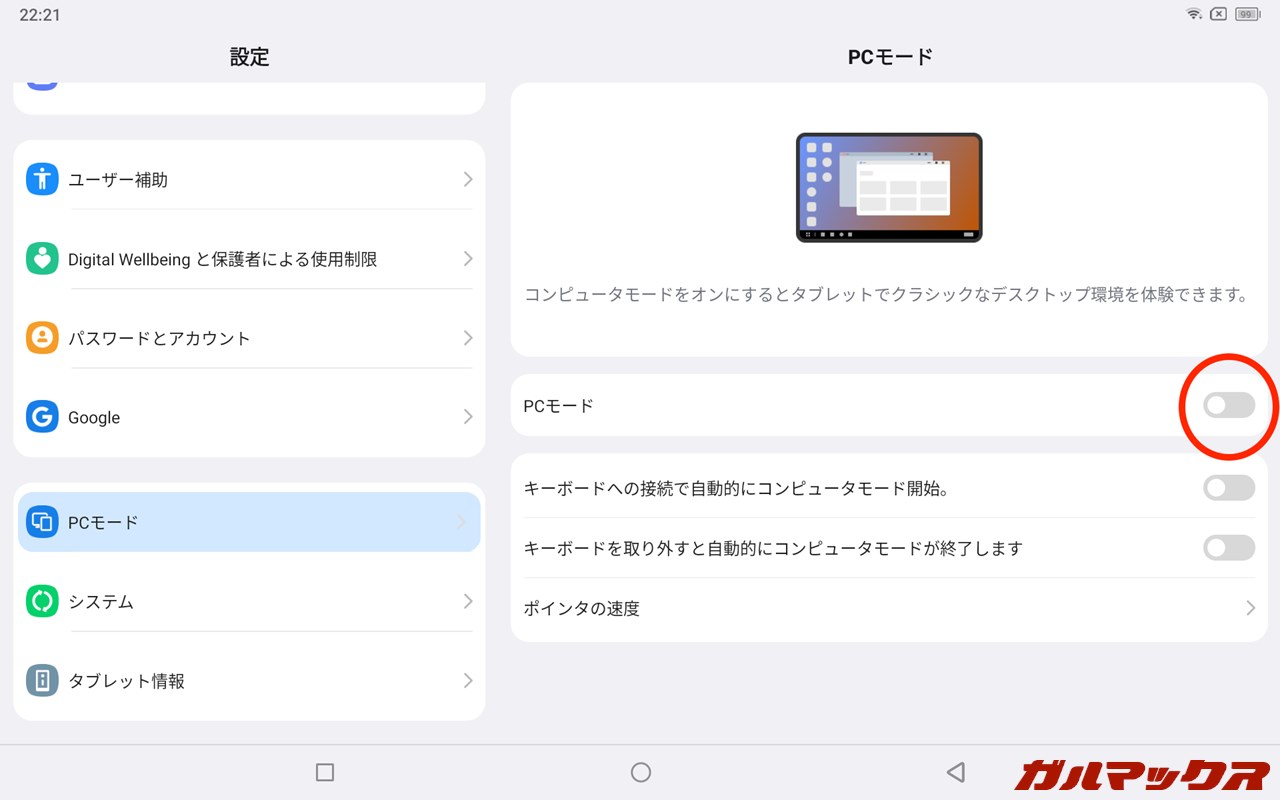Expand ユーザー補助 row chevron
This screenshot has width=1280, height=800.
467,180
